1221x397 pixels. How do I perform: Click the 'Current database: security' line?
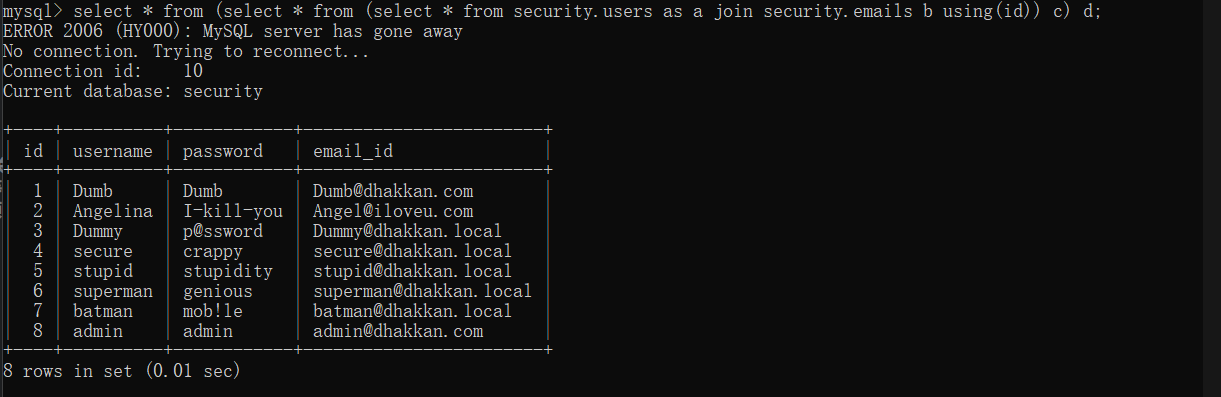[x=133, y=92]
